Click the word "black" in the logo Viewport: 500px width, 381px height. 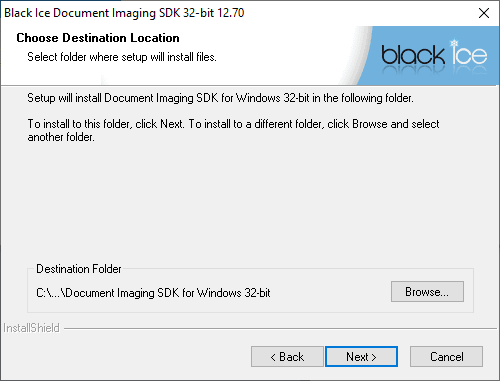click(x=413, y=55)
